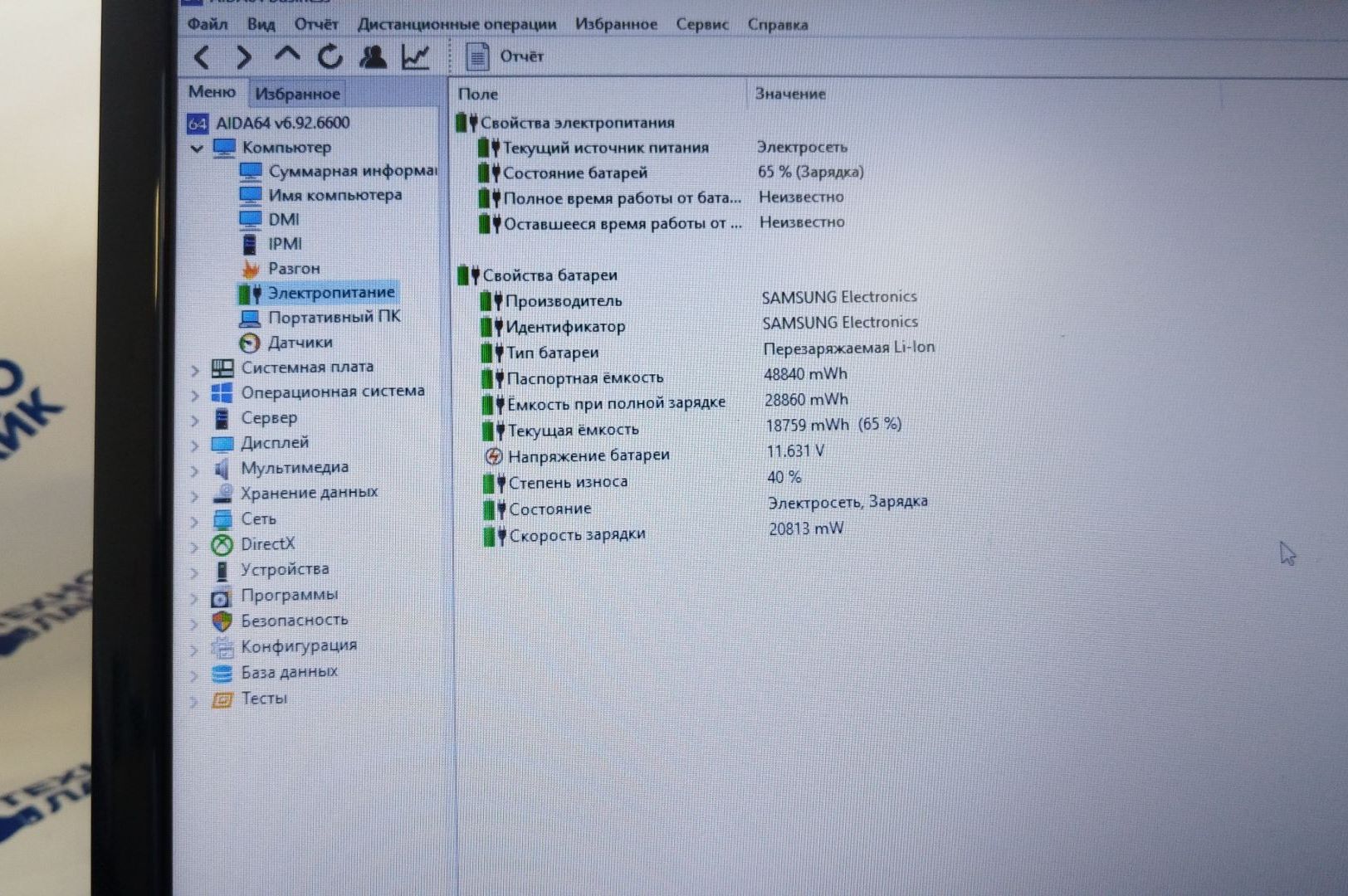
Task: Select the Датчики sensors tree item
Action: click(299, 343)
